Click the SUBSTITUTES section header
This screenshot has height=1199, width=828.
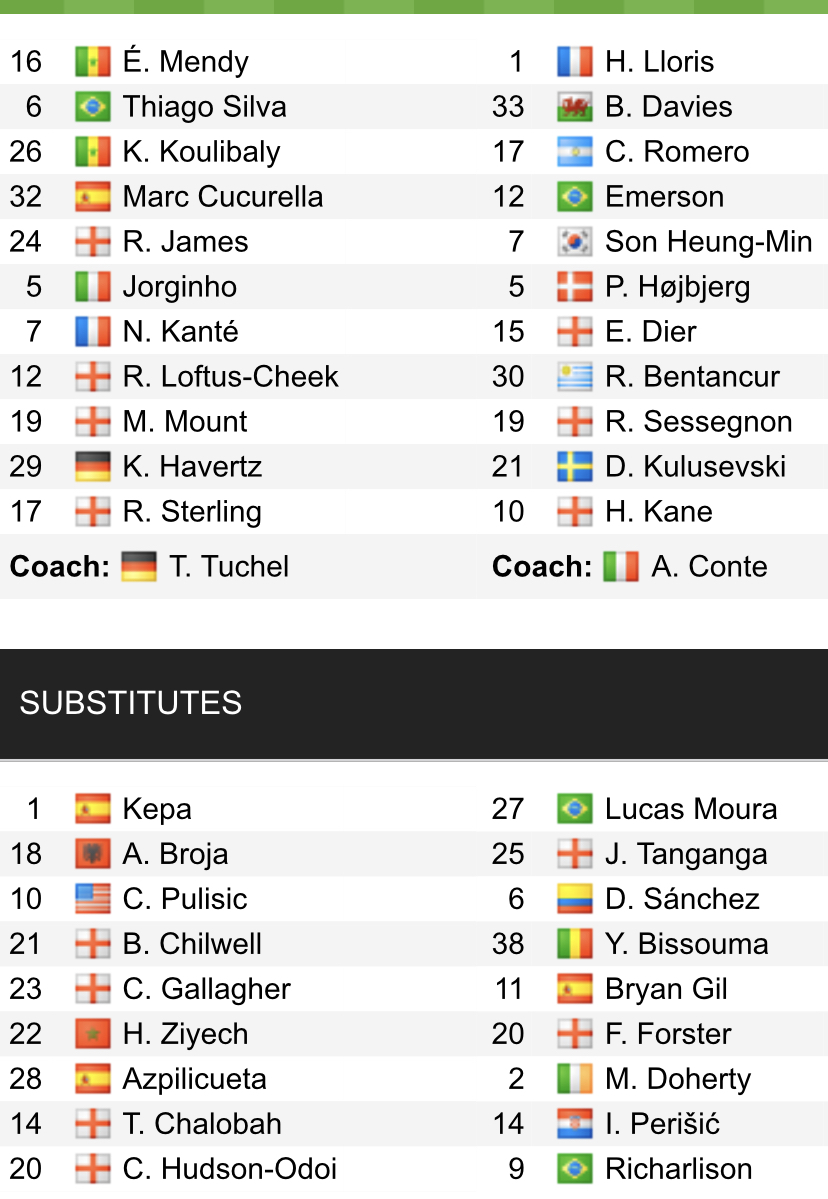coord(131,703)
